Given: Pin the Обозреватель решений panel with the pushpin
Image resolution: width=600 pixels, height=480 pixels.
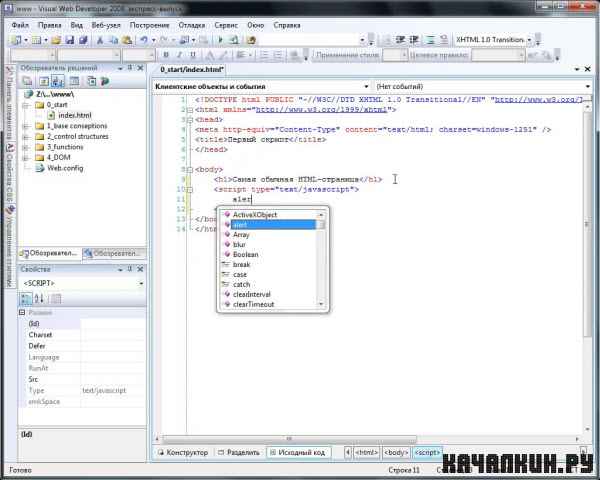Looking at the screenshot, I should (x=130, y=68).
